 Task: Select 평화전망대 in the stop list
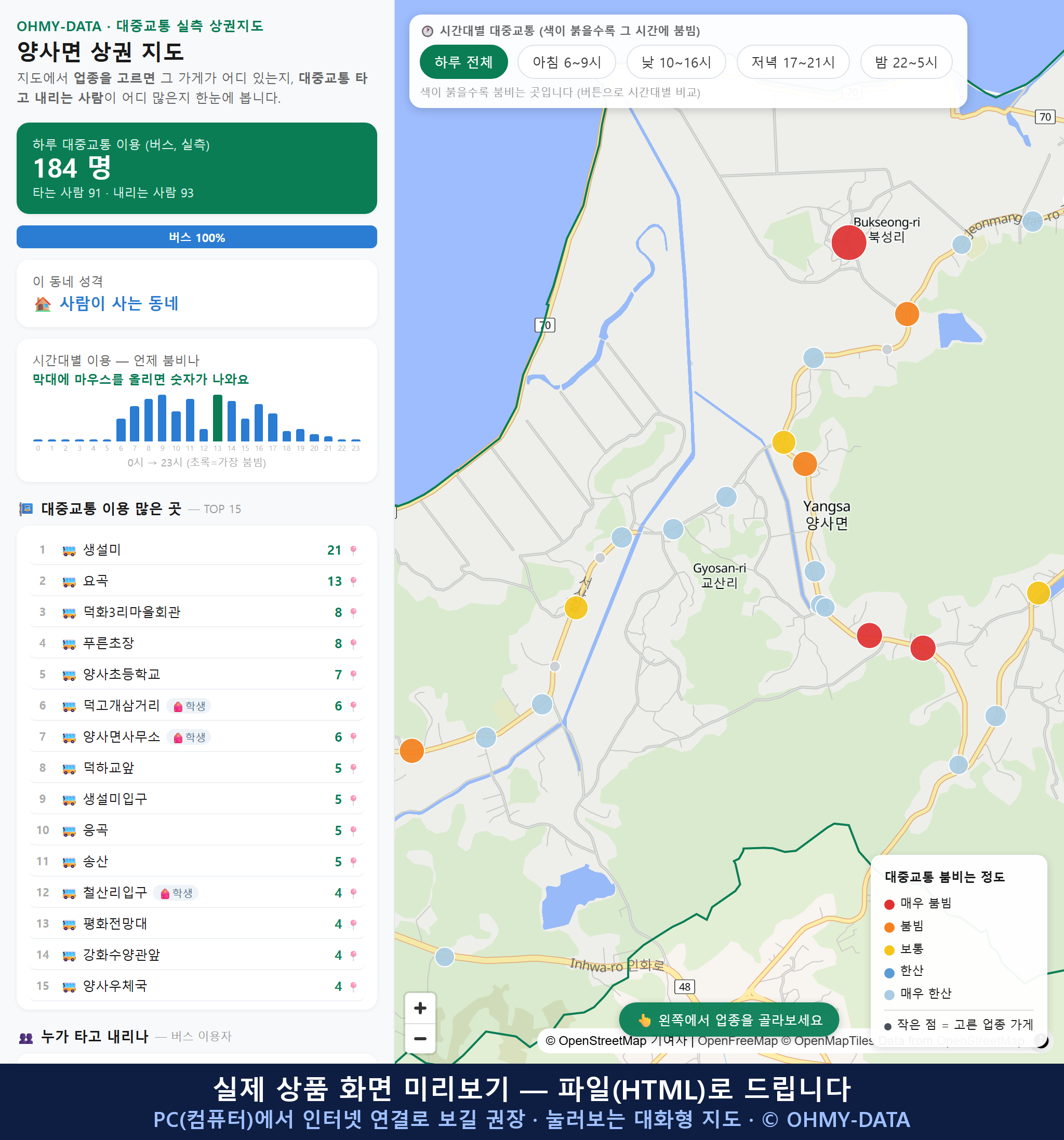(x=197, y=924)
